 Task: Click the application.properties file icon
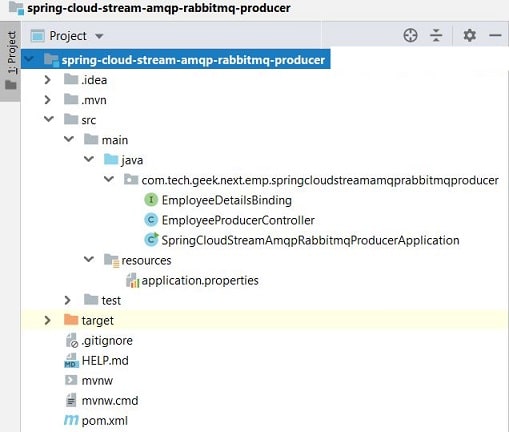(132, 280)
